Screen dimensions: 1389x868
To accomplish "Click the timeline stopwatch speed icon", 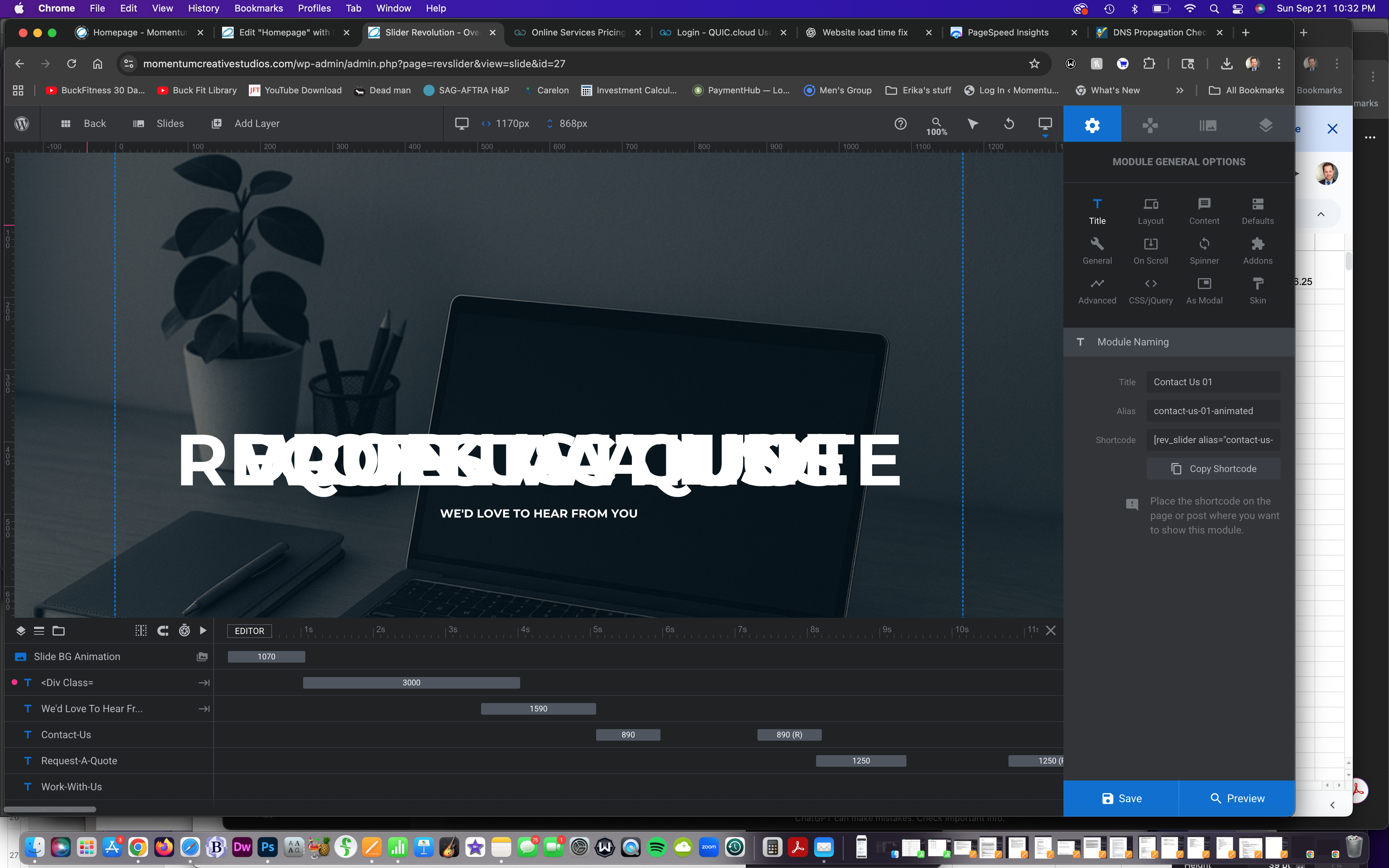I will click(x=184, y=630).
